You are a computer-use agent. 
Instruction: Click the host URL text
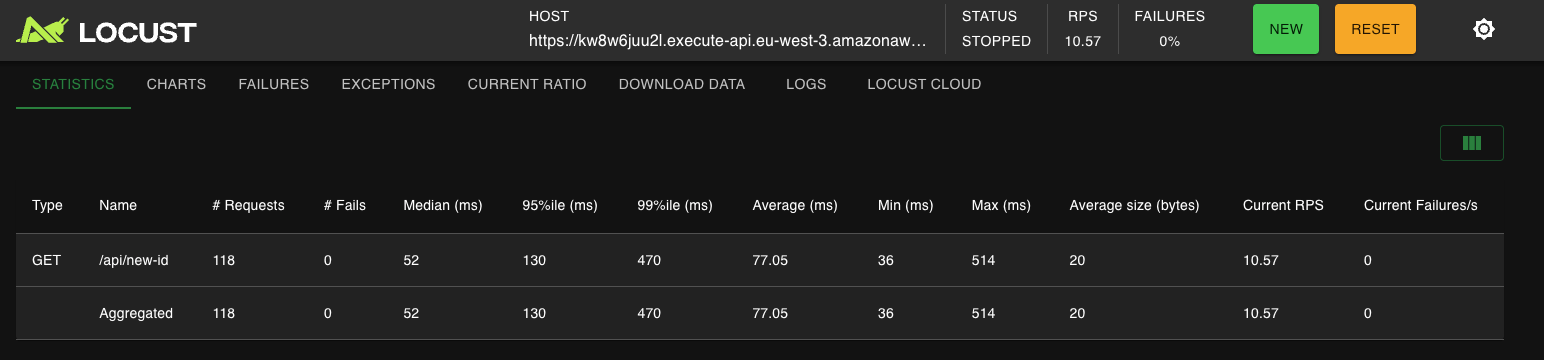[x=728, y=42]
